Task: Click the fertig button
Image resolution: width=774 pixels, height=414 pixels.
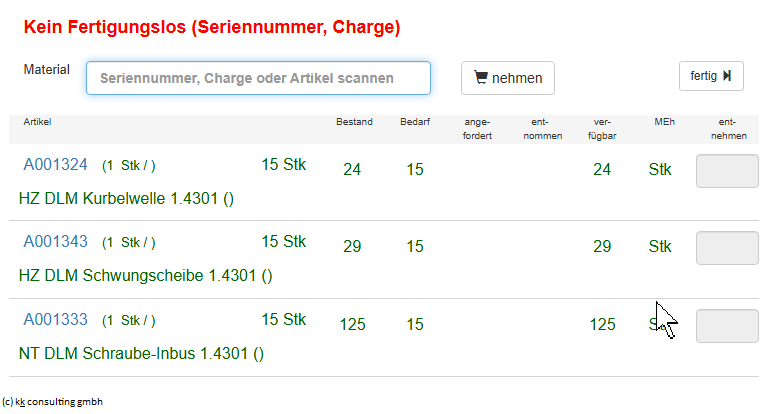Action: pos(711,76)
